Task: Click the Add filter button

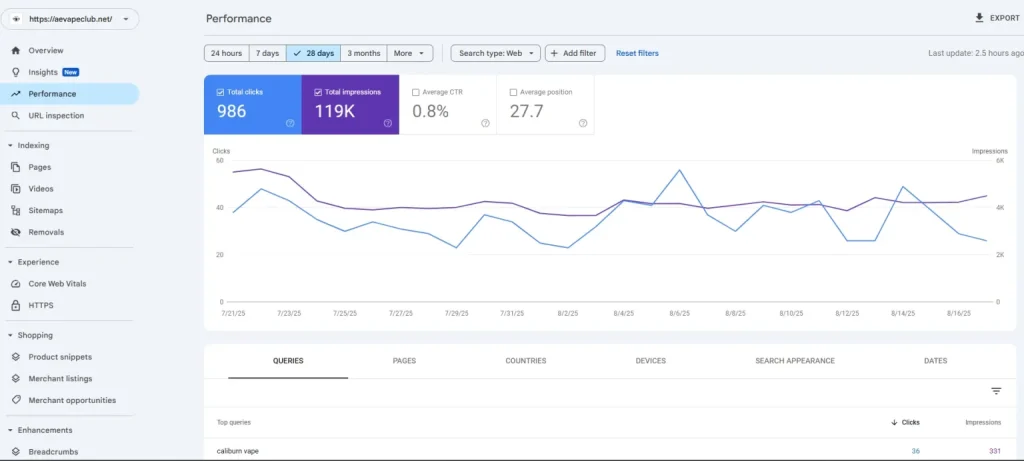Action: 575,54
